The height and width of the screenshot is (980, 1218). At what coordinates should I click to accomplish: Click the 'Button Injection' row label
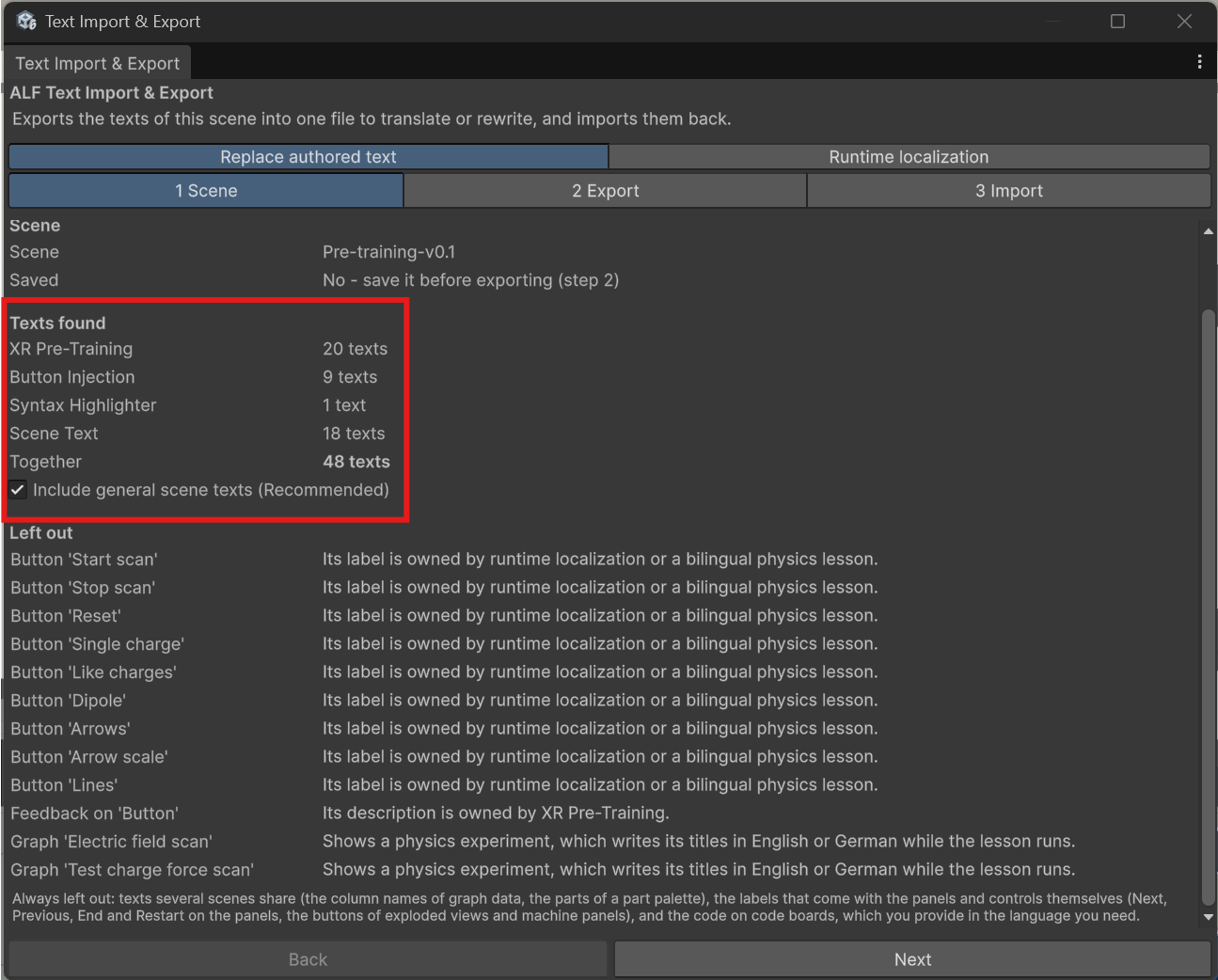(72, 377)
